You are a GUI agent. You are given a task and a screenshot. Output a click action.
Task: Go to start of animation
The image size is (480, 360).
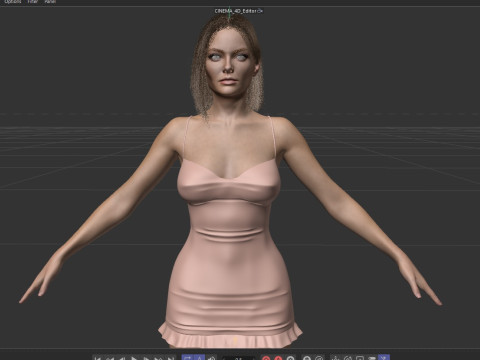[x=98, y=358]
